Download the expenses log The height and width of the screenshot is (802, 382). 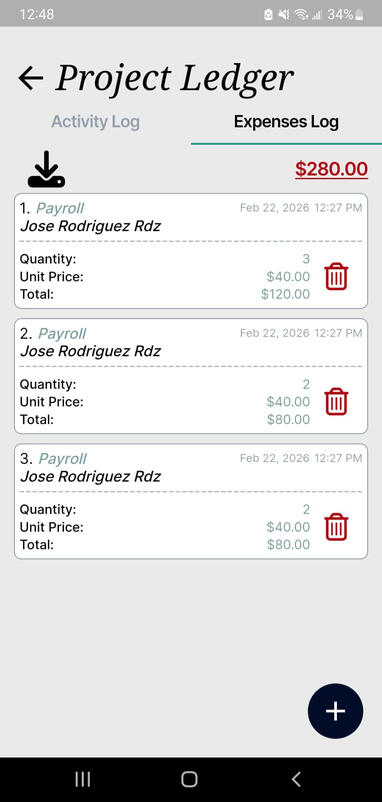[x=46, y=169]
